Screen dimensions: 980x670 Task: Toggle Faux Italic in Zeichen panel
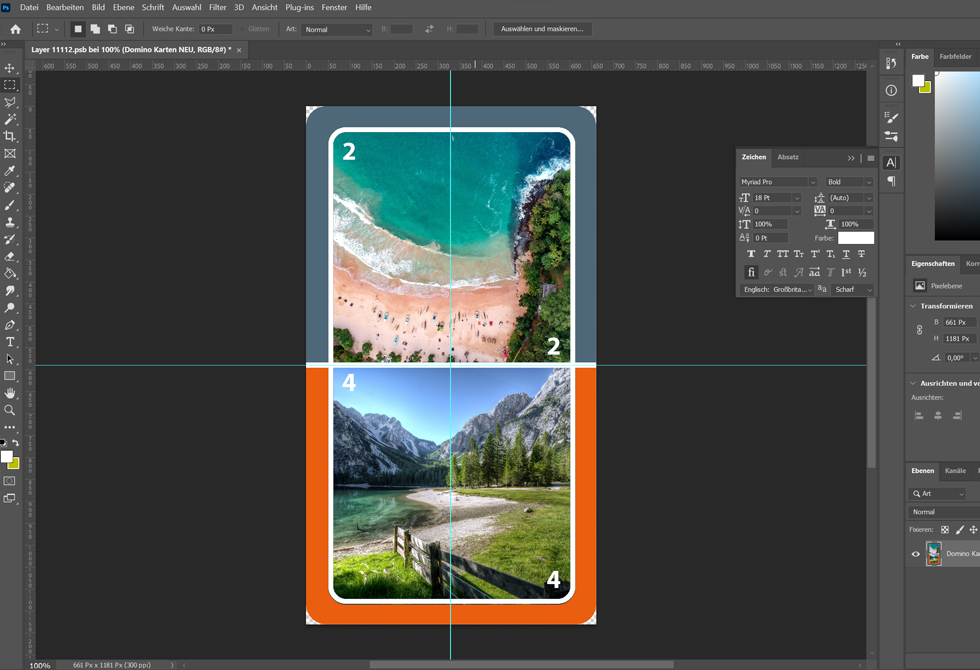[767, 254]
